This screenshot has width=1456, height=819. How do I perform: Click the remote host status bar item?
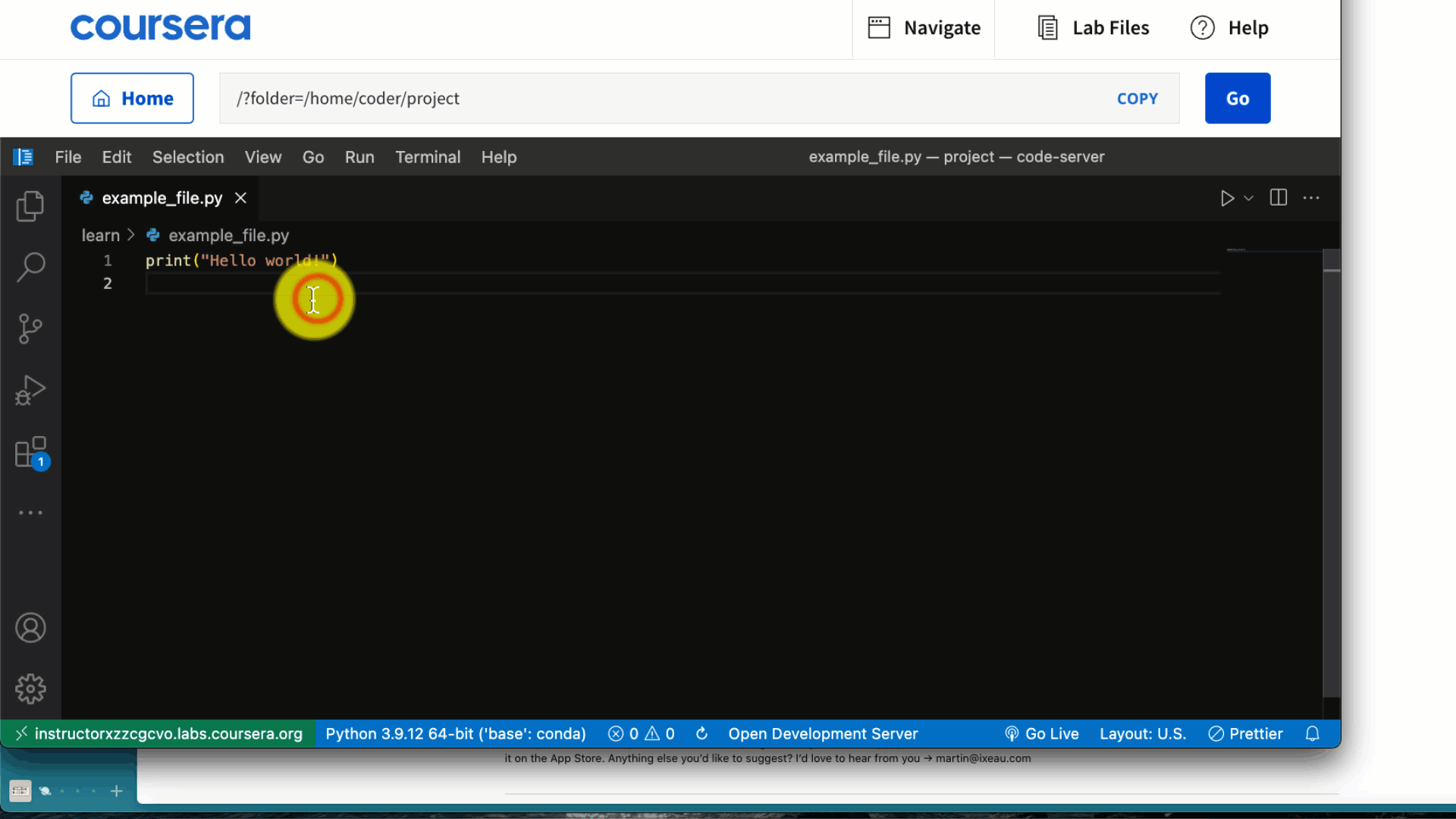(x=158, y=733)
